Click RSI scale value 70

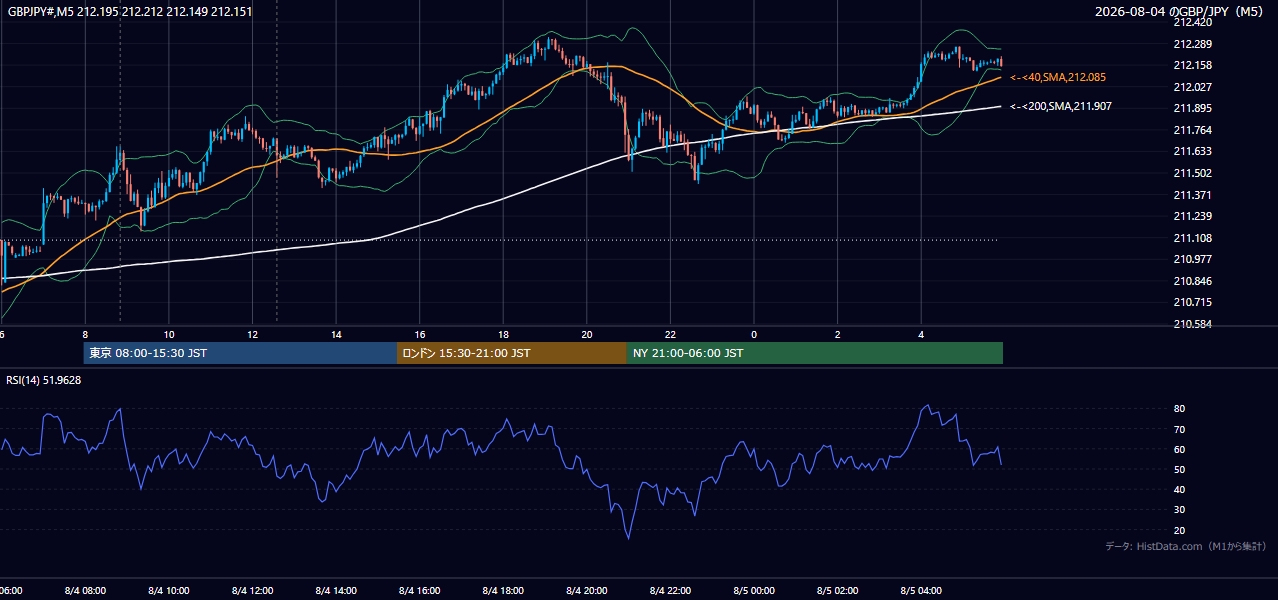click(1179, 429)
